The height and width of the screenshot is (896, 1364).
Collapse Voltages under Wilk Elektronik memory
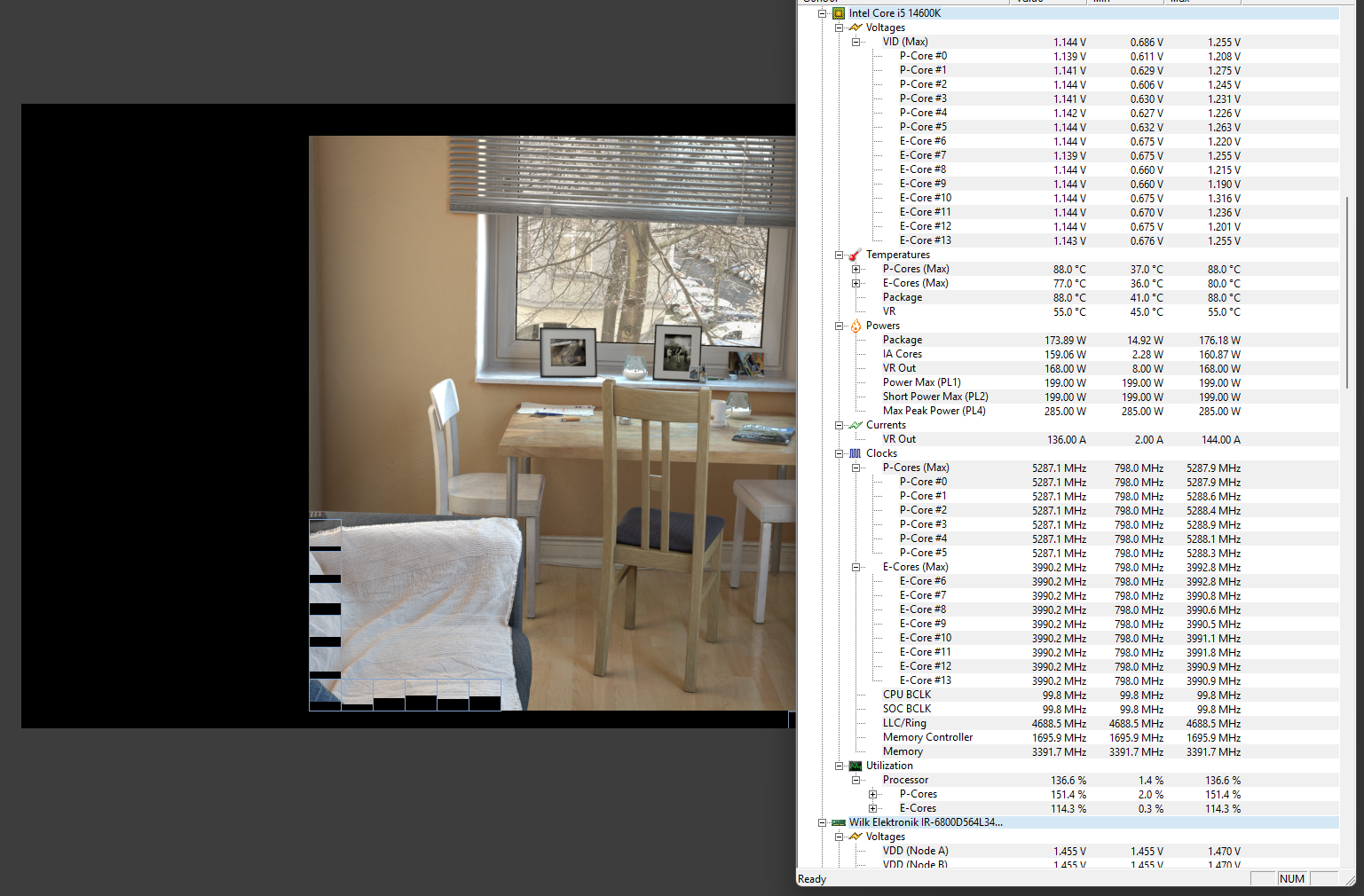(x=840, y=837)
